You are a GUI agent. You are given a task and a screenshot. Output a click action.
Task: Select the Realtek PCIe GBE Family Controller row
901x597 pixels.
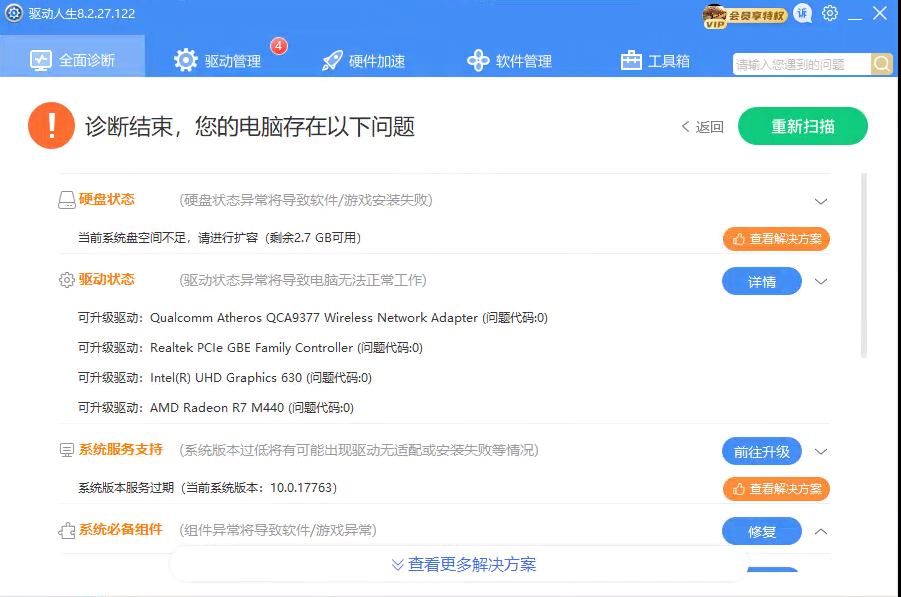point(251,348)
